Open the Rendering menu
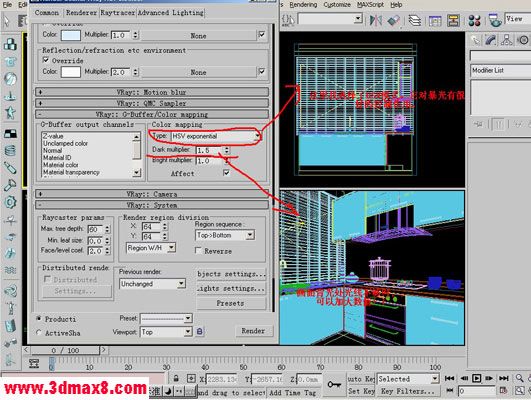The height and width of the screenshot is (400, 531). [x=303, y=4]
